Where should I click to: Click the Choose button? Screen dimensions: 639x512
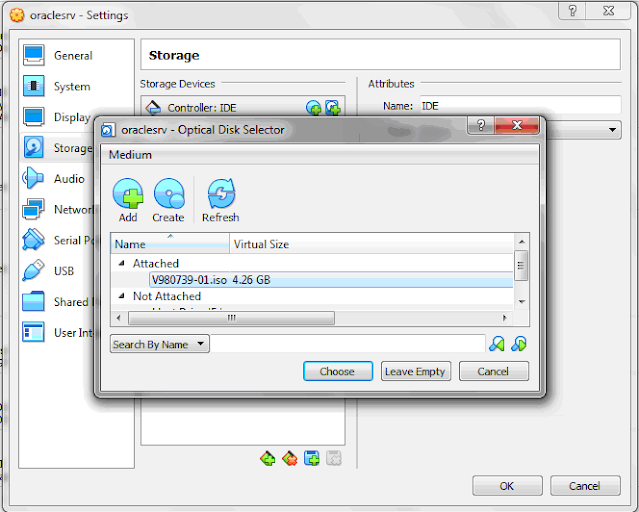[x=338, y=371]
